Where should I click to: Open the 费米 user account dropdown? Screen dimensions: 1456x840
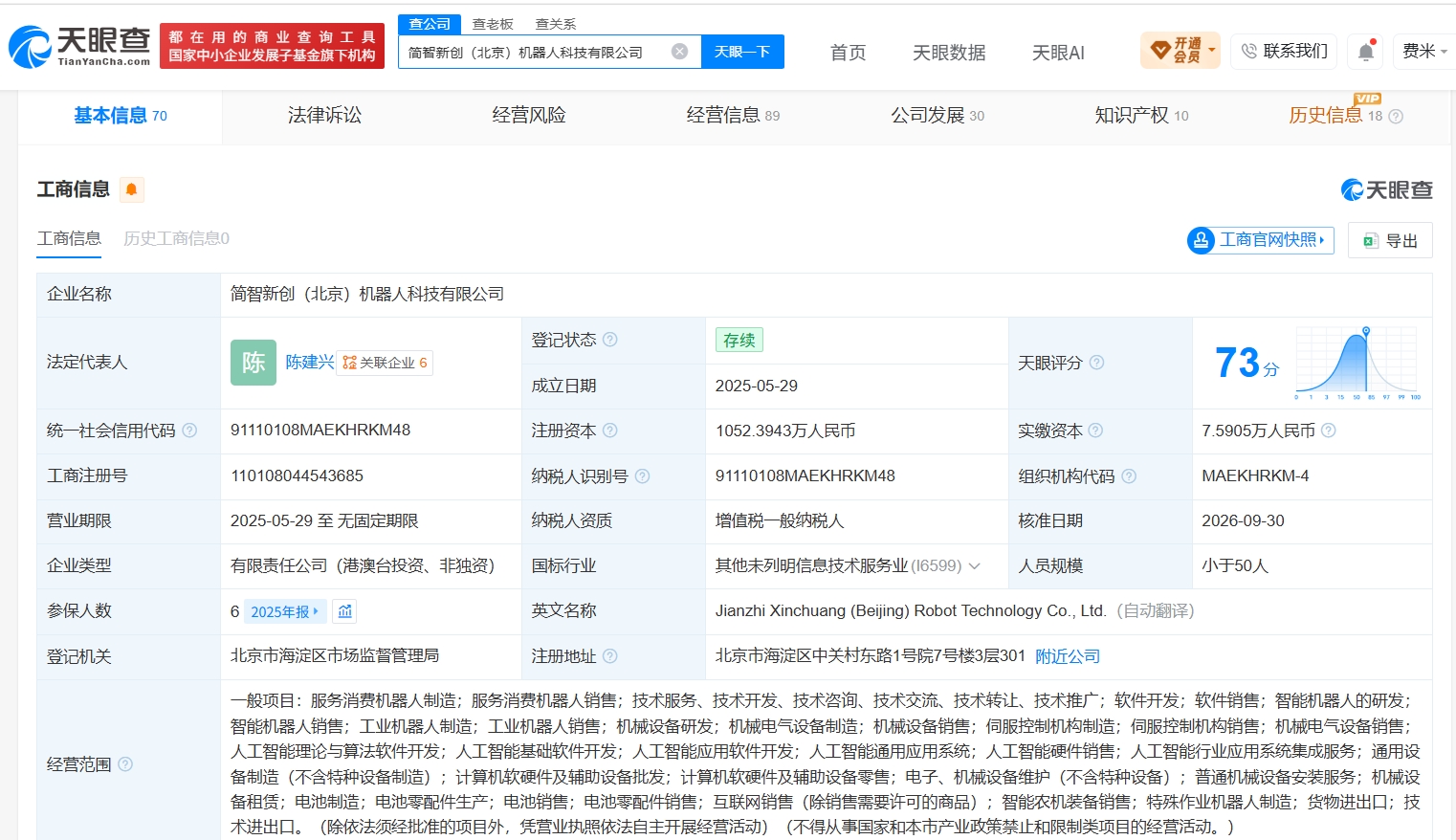tap(1423, 52)
